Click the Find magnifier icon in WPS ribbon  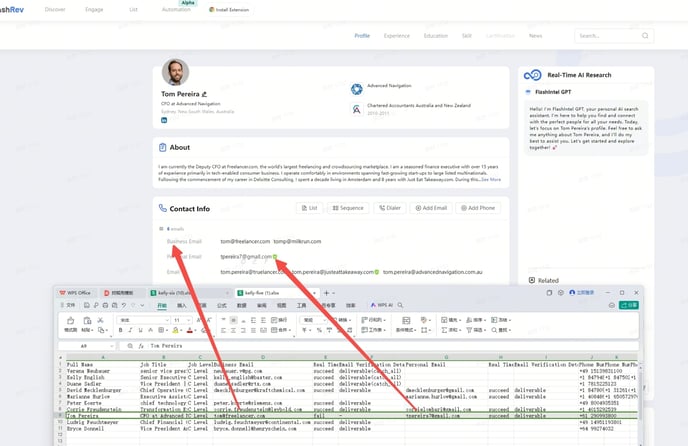point(494,330)
